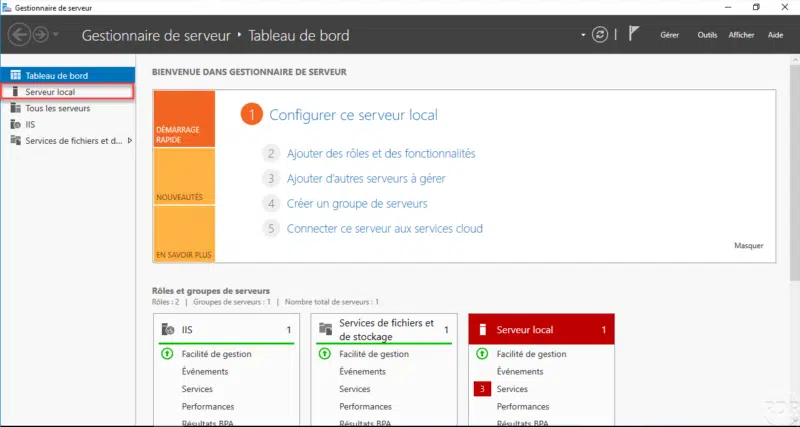Select IIS in the sidebar
The image size is (800, 427).
68,124
